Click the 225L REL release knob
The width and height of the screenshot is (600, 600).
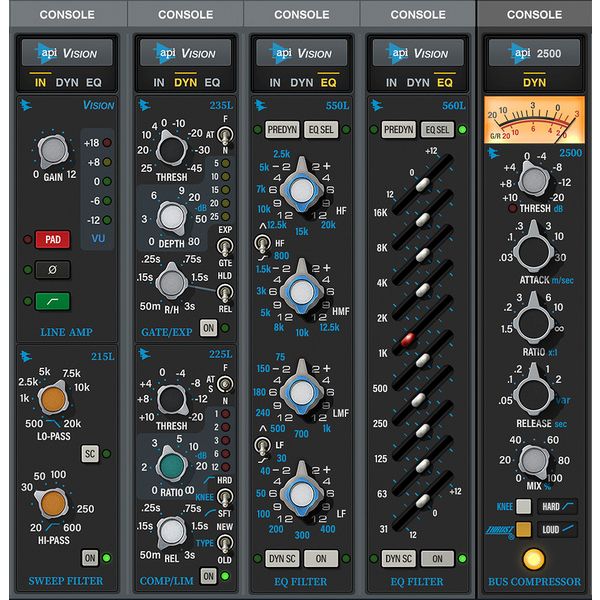171,531
